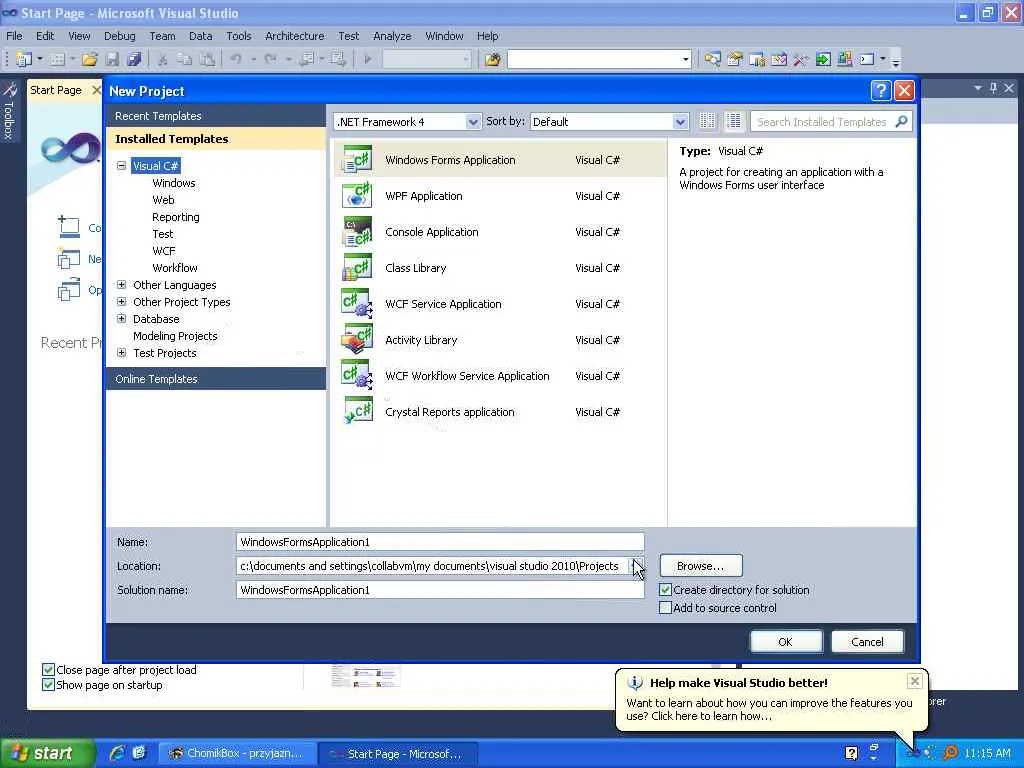
Task: Click the WCF Workflow Service Application icon
Action: [357, 376]
